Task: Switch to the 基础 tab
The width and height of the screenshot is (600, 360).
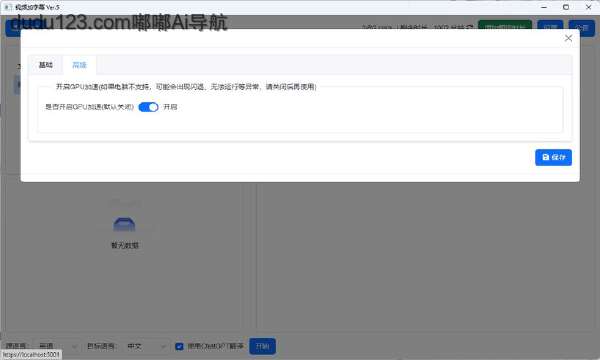Action: pyautogui.click(x=46, y=65)
